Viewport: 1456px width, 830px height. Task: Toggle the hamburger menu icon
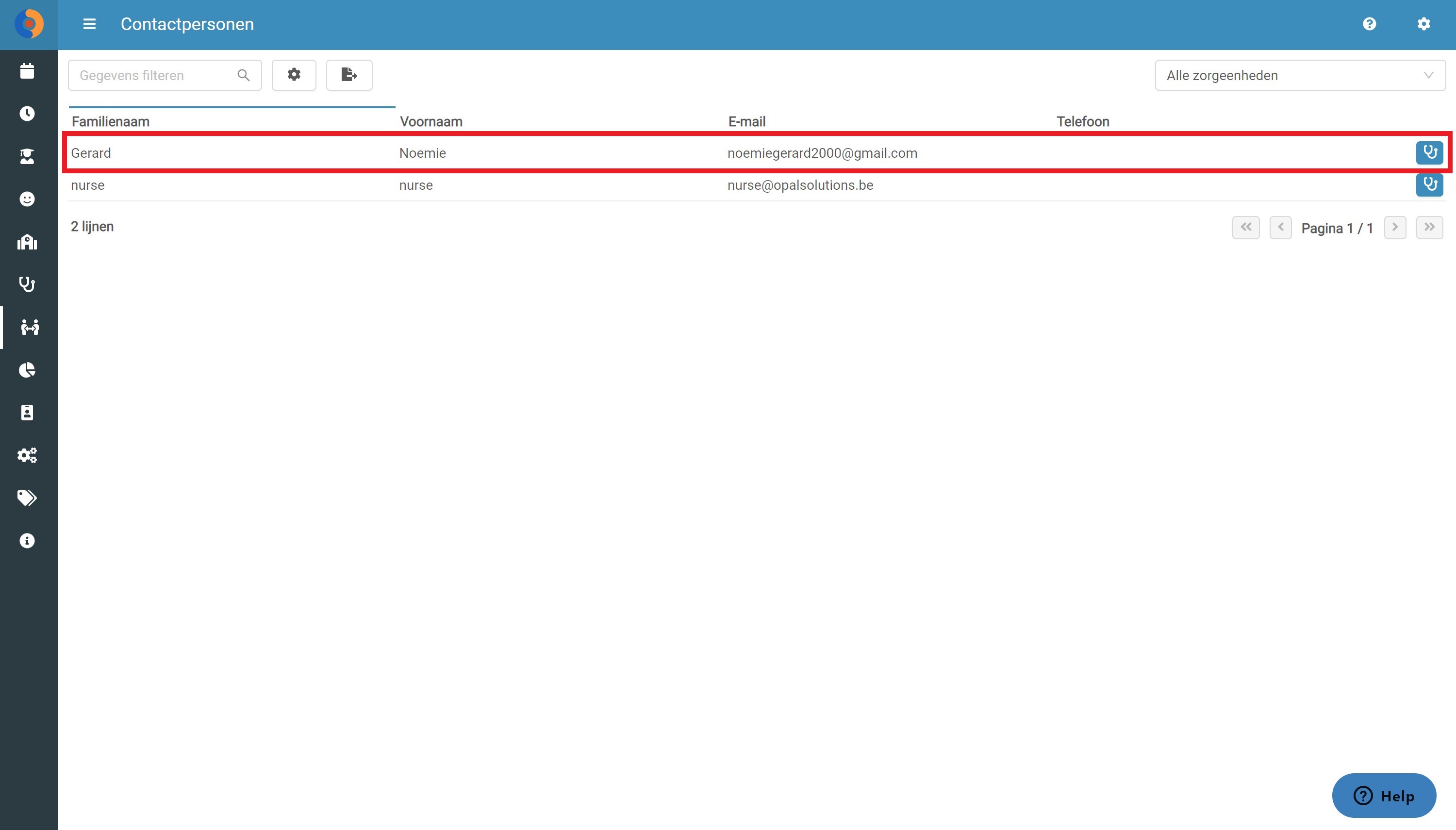pyautogui.click(x=89, y=24)
